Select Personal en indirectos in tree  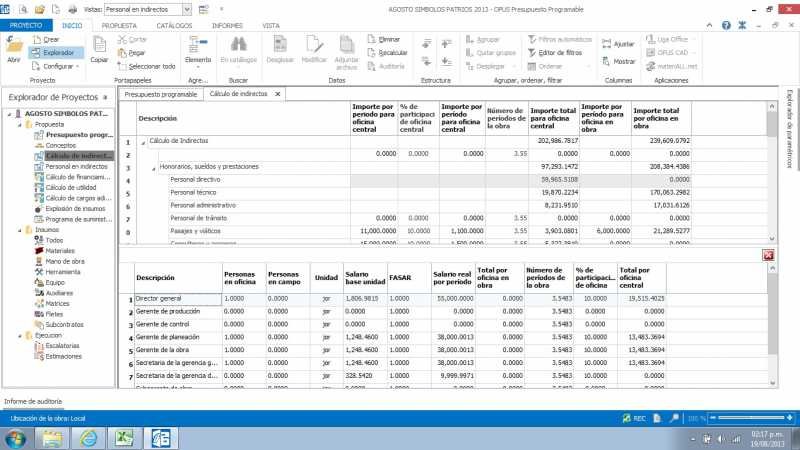77,166
